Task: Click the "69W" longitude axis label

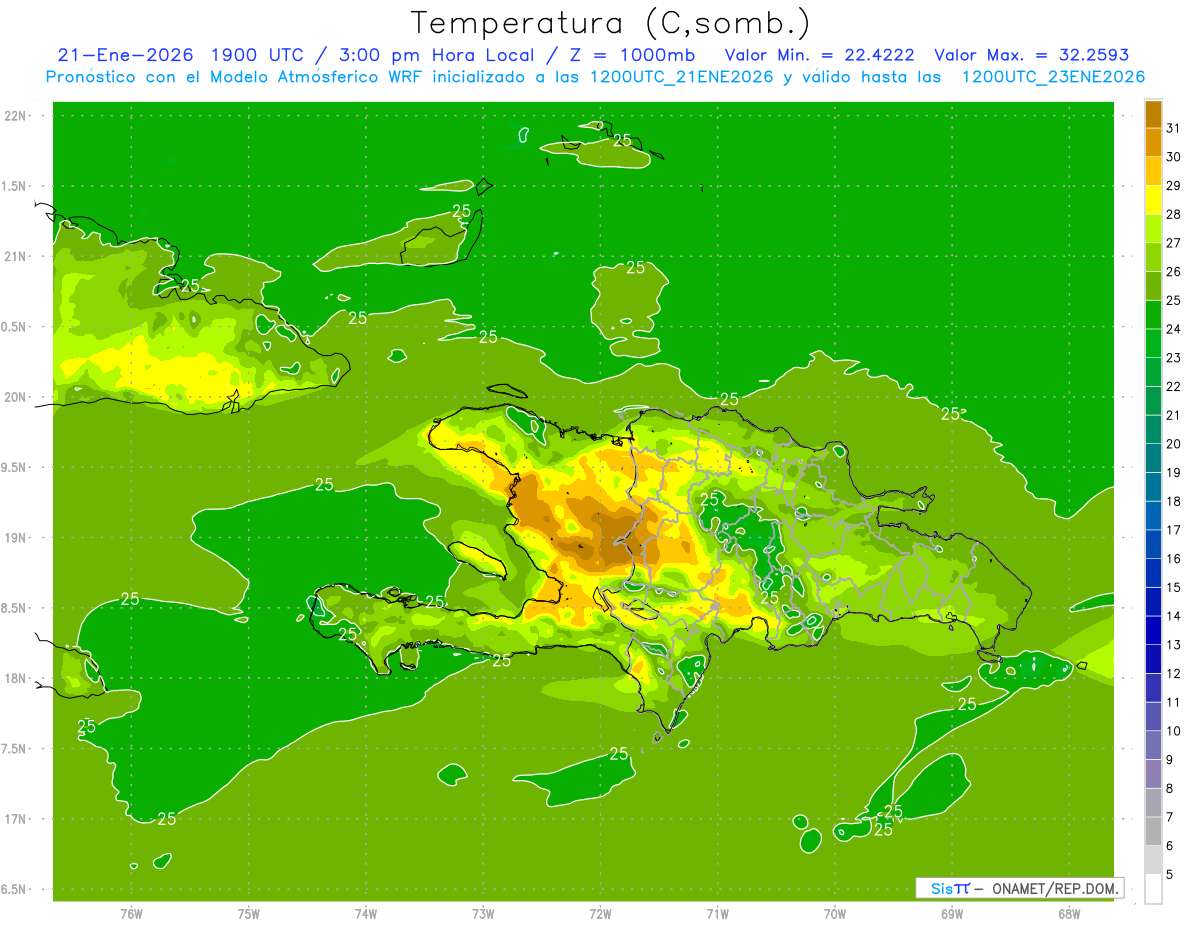Action: (952, 913)
